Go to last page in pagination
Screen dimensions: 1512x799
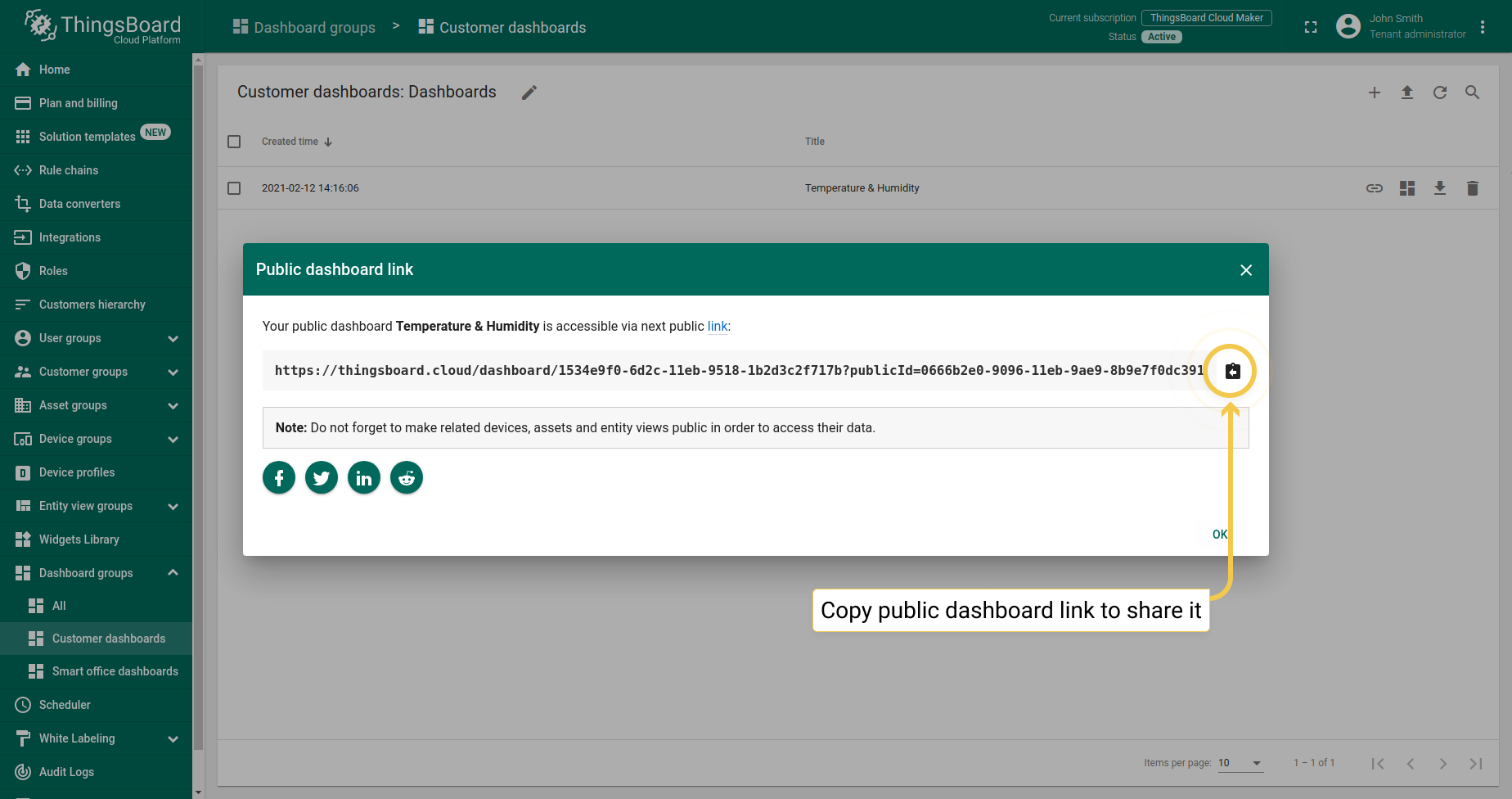coord(1476,763)
